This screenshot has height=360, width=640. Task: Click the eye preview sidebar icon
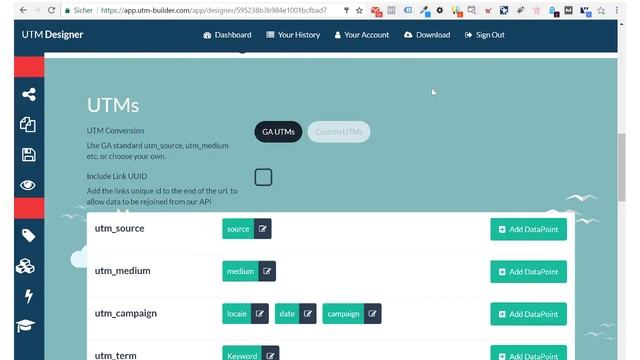tap(28, 185)
